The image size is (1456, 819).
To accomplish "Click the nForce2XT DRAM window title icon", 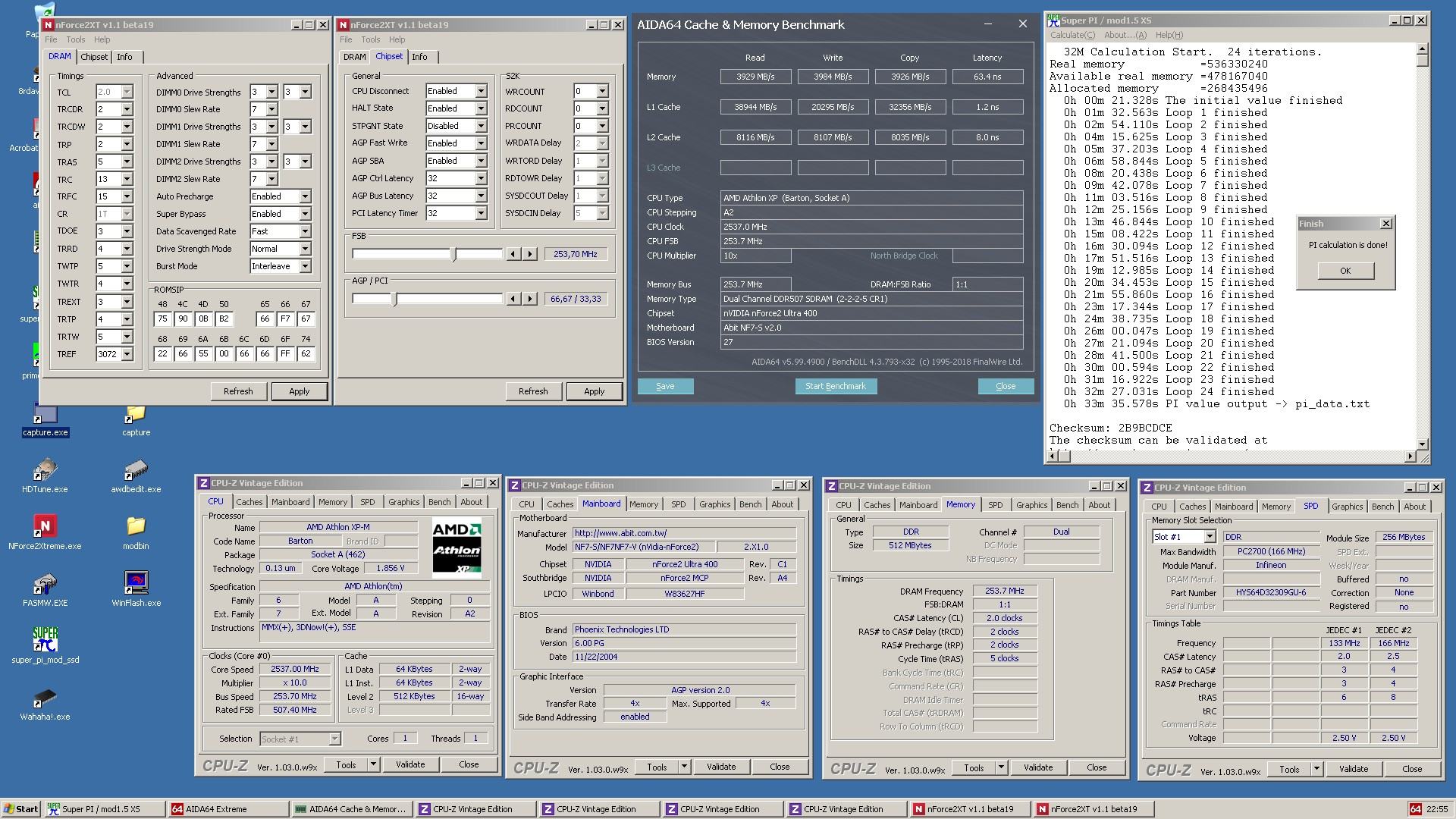I will pos(49,25).
